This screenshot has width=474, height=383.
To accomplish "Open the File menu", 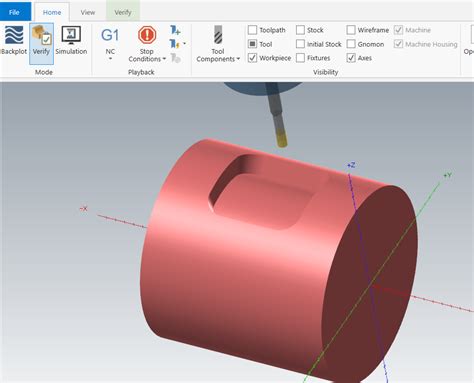I will pos(15,12).
